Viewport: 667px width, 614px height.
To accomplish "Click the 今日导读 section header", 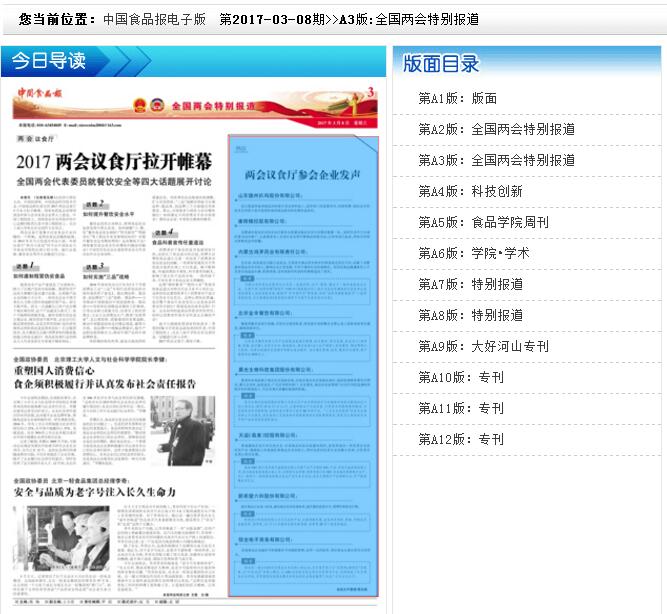I will (x=193, y=61).
